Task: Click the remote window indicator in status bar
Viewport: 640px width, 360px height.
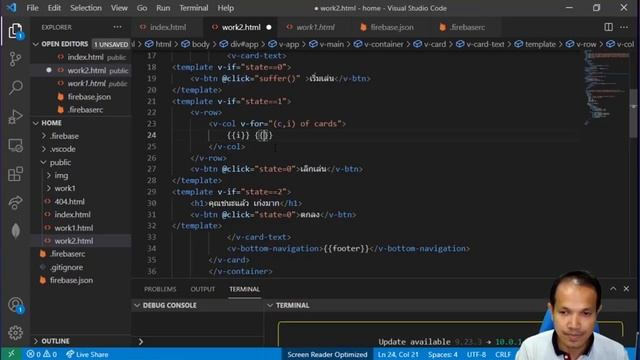Action: click(x=11, y=354)
